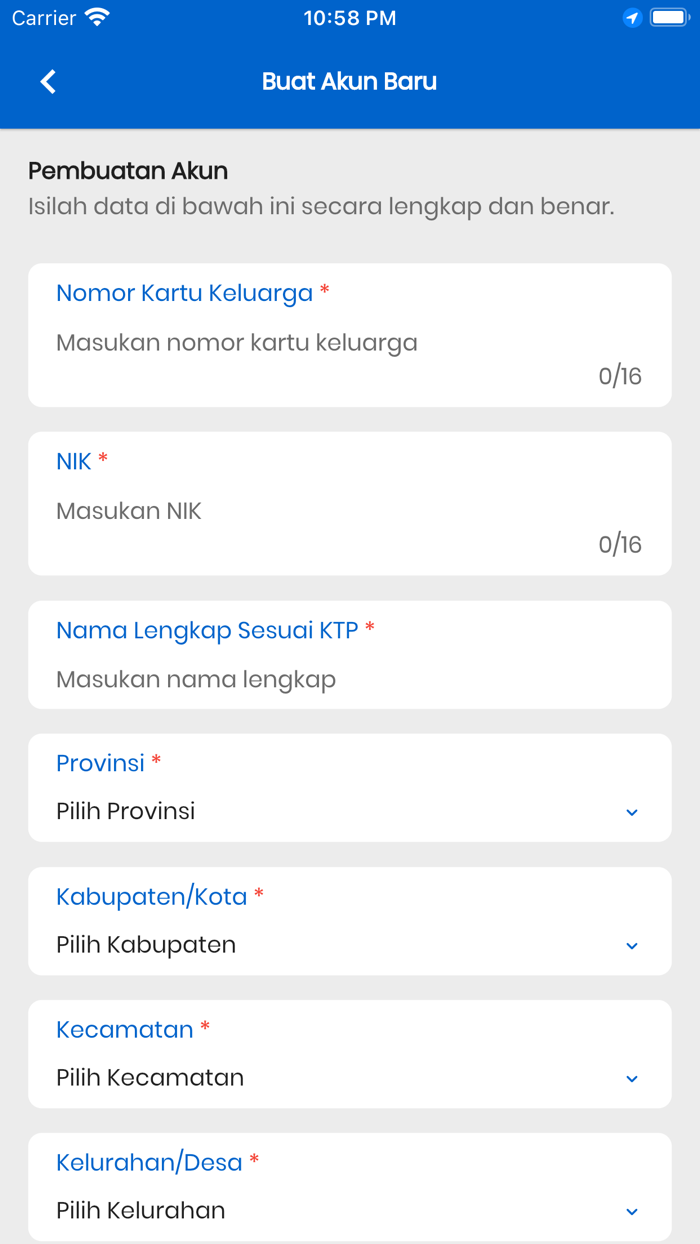Open the Pilih Provinsi dropdown
This screenshot has height=1244, width=700.
[x=350, y=811]
